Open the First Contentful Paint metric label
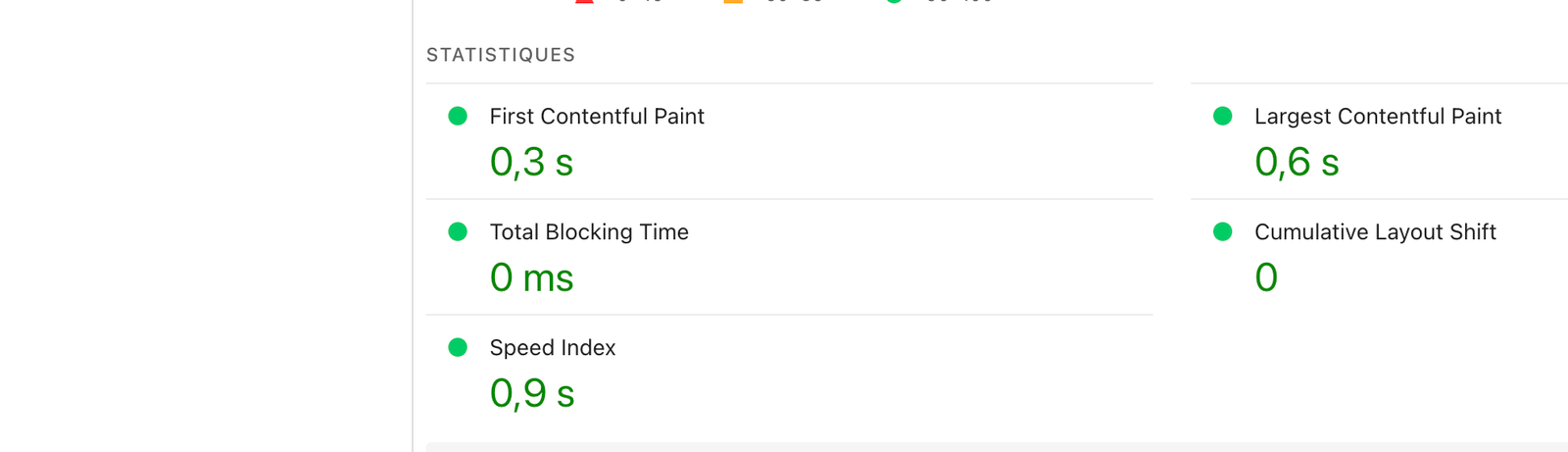 coord(597,117)
